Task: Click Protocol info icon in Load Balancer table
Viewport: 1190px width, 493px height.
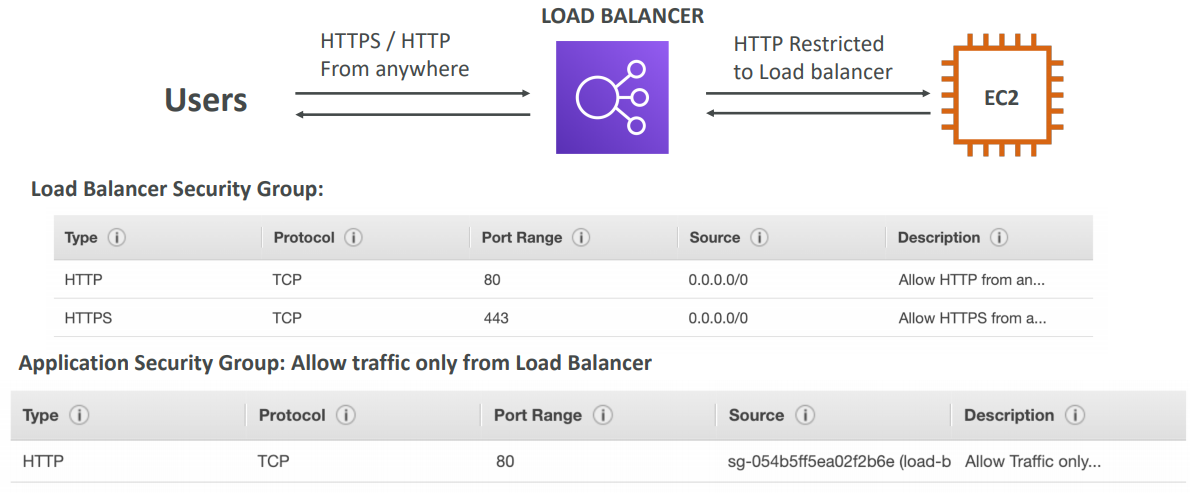Action: click(353, 238)
